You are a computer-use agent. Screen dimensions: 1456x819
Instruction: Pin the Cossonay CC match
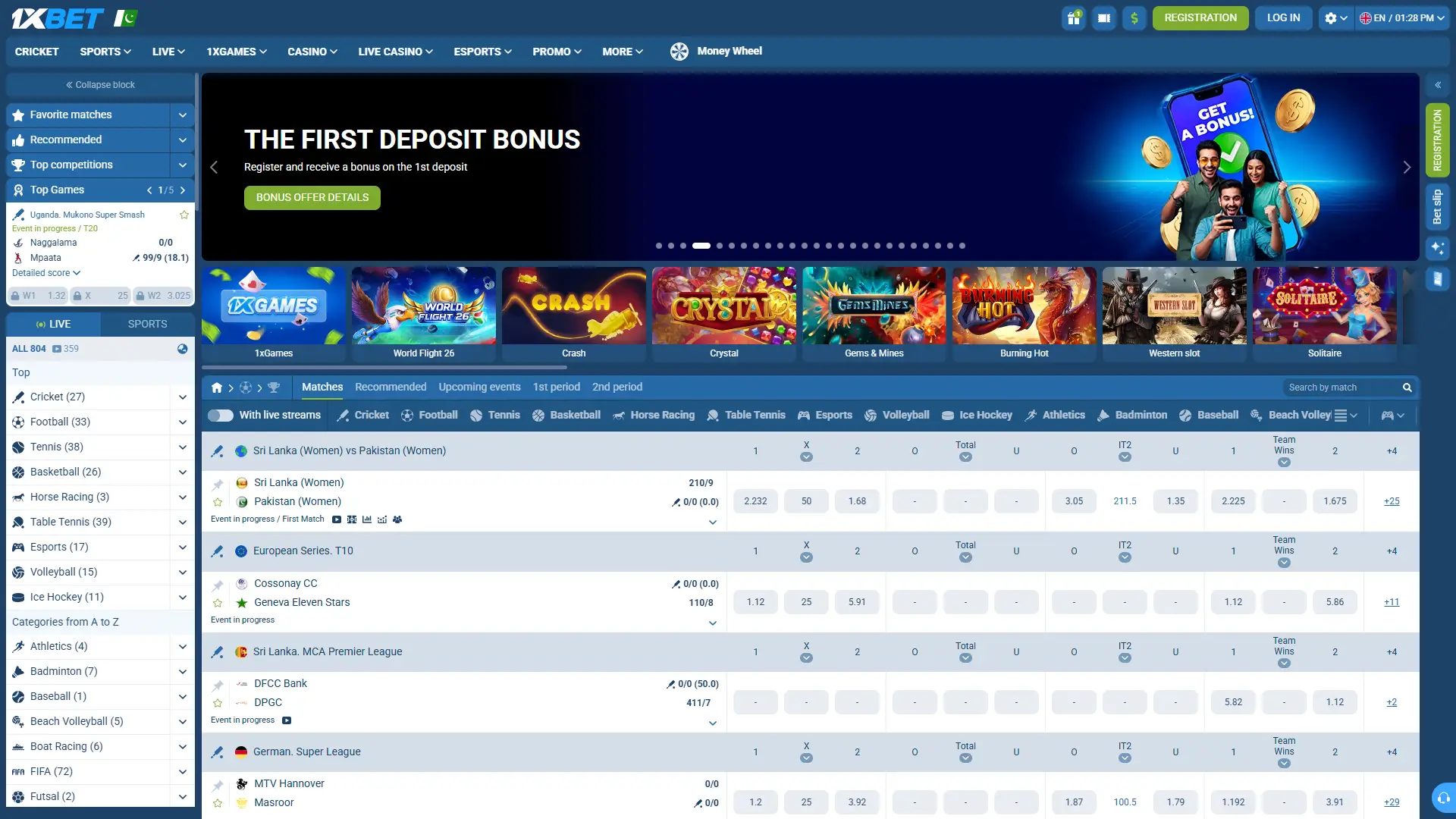218,585
